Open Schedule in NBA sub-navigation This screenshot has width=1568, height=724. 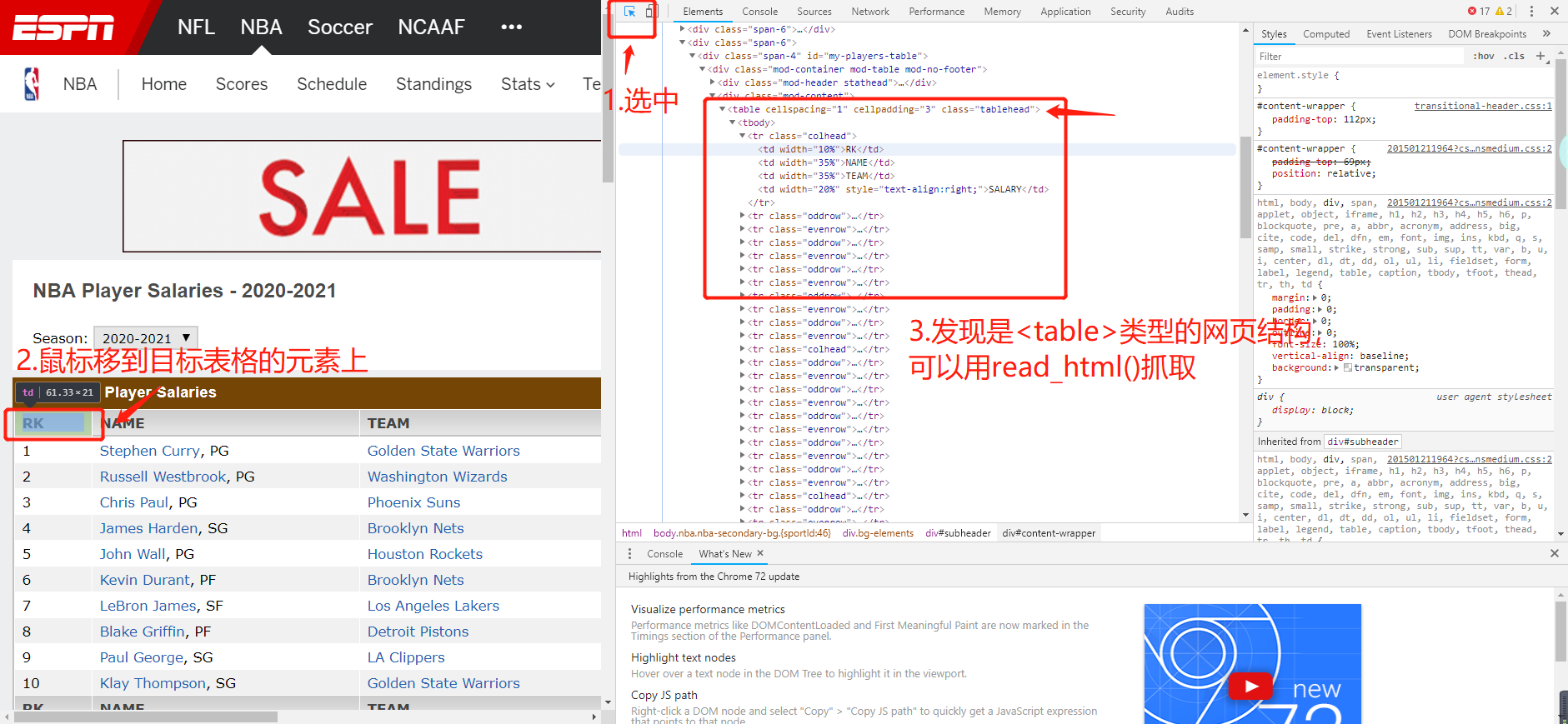(x=332, y=84)
